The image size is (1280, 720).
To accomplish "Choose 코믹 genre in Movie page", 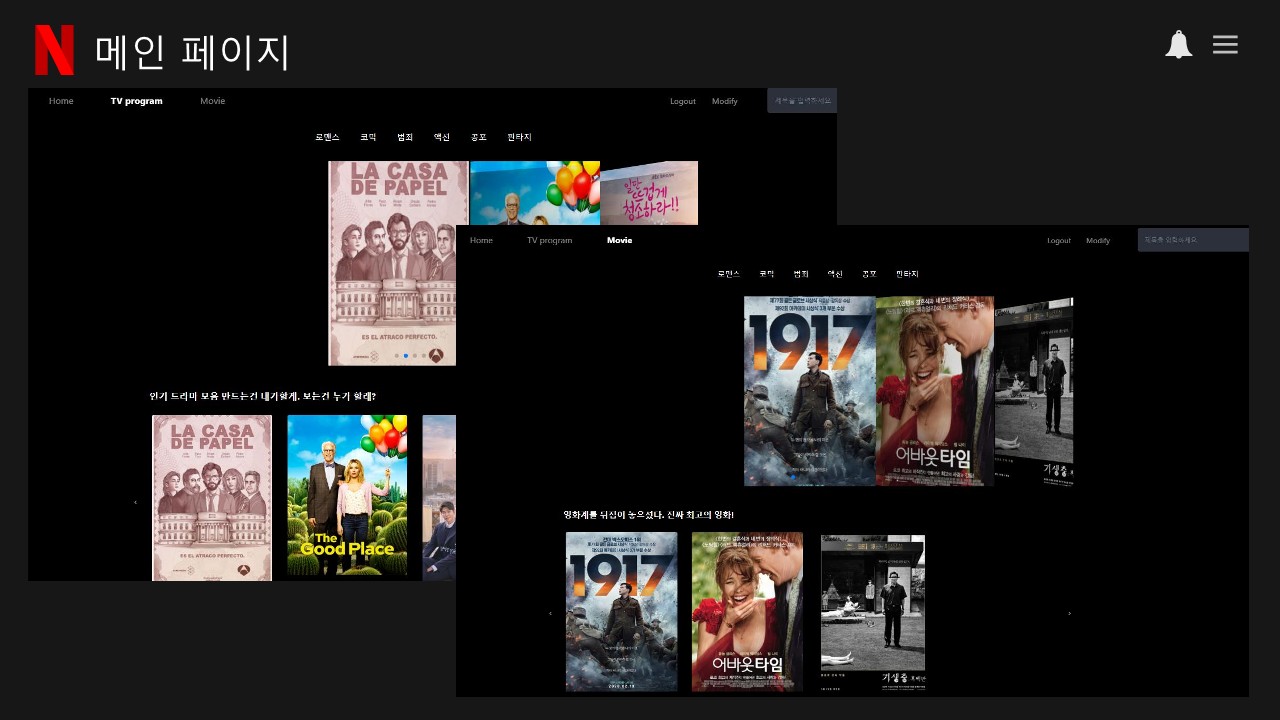I will pyautogui.click(x=767, y=274).
